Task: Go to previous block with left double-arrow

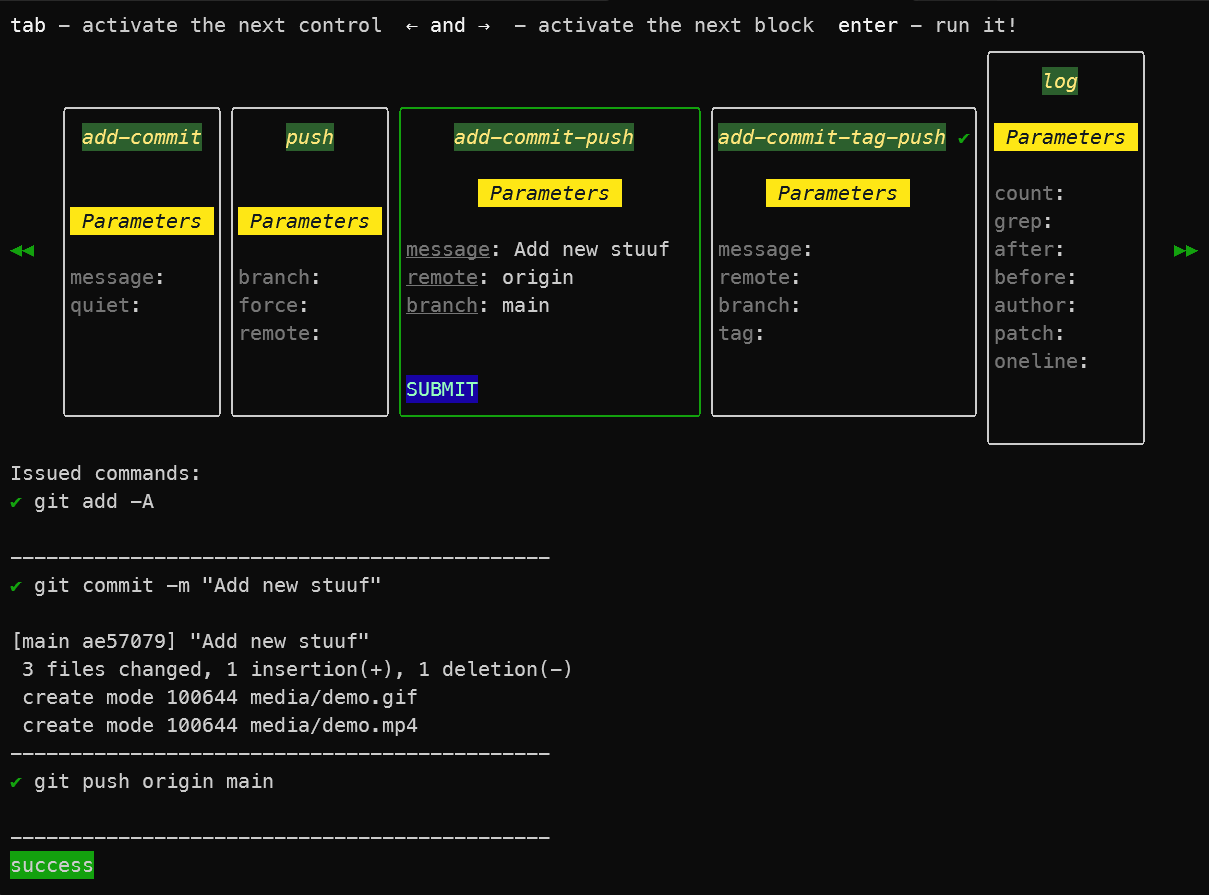Action: [22, 250]
